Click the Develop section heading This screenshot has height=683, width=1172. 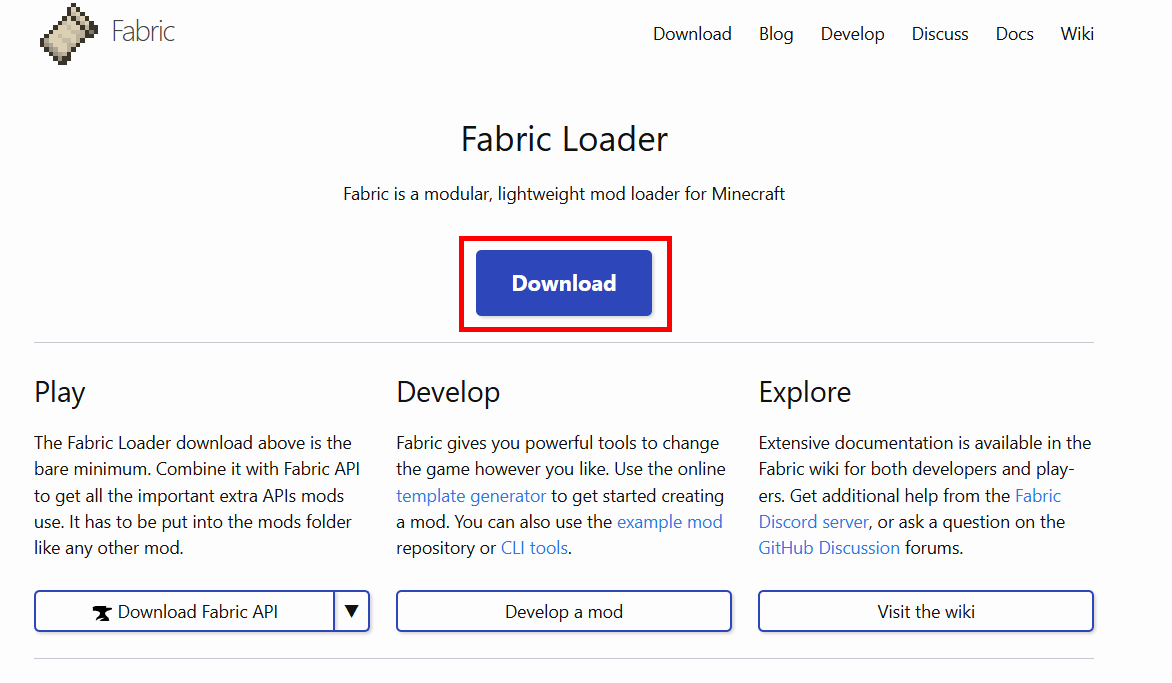[448, 393]
